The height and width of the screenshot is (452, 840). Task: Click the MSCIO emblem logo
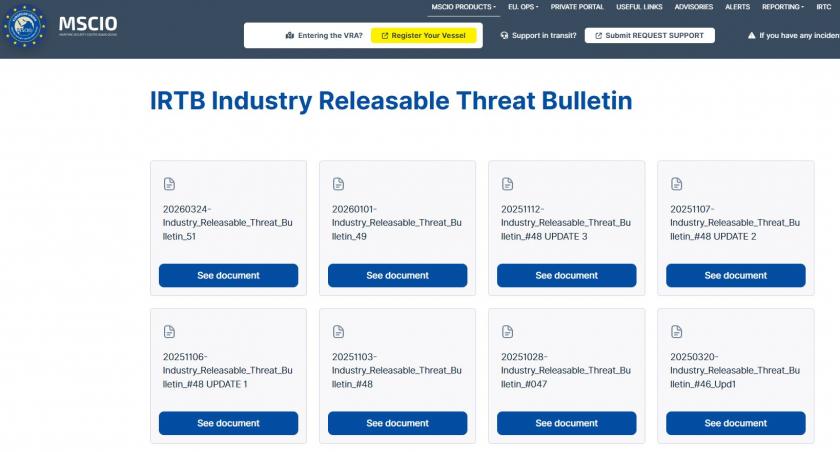click(24, 26)
